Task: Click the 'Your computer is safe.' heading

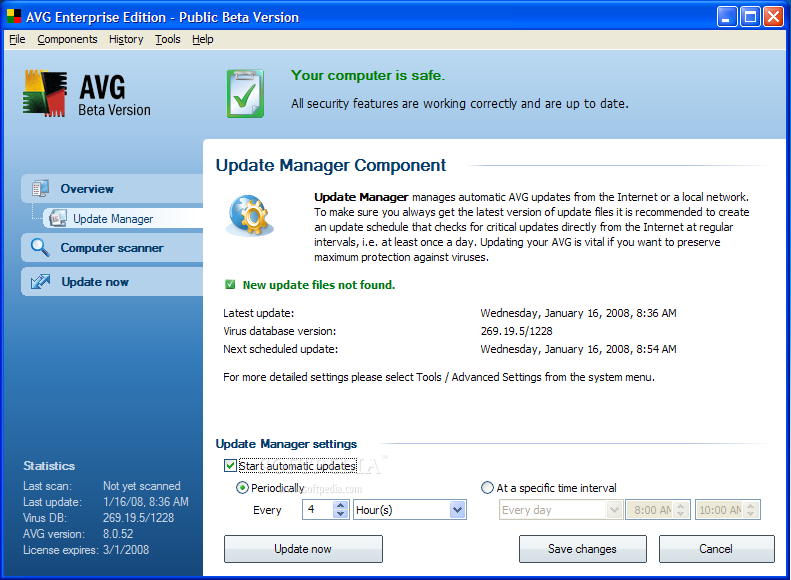Action: point(368,75)
